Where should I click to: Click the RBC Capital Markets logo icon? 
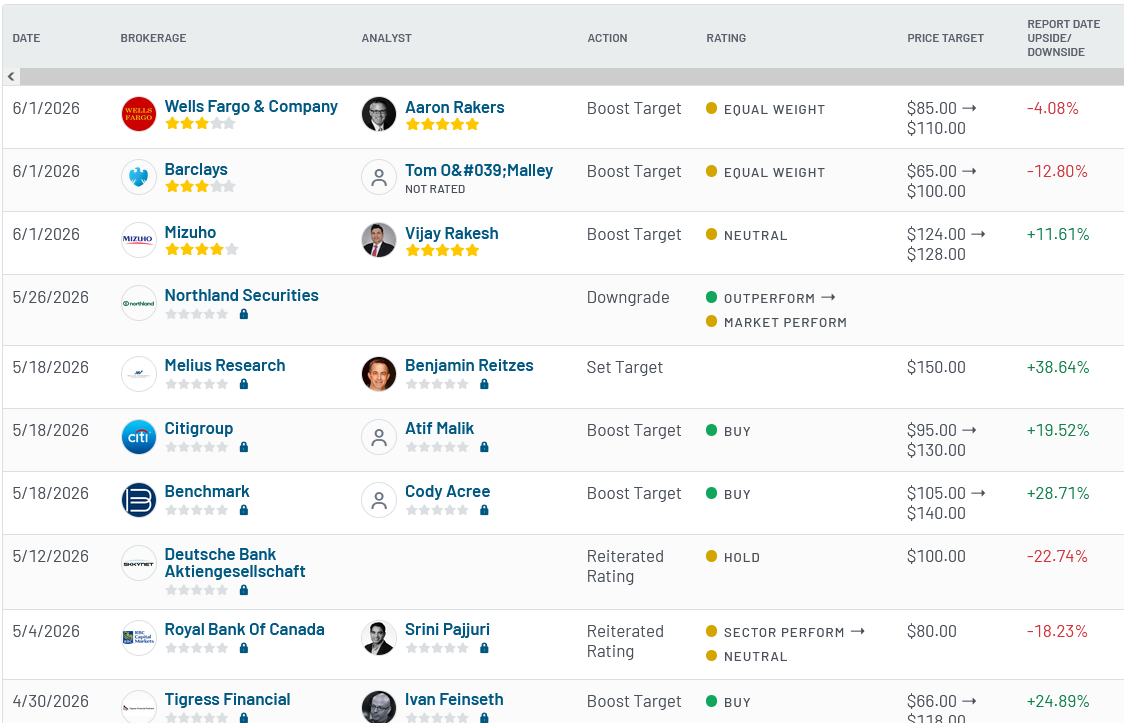coord(138,637)
